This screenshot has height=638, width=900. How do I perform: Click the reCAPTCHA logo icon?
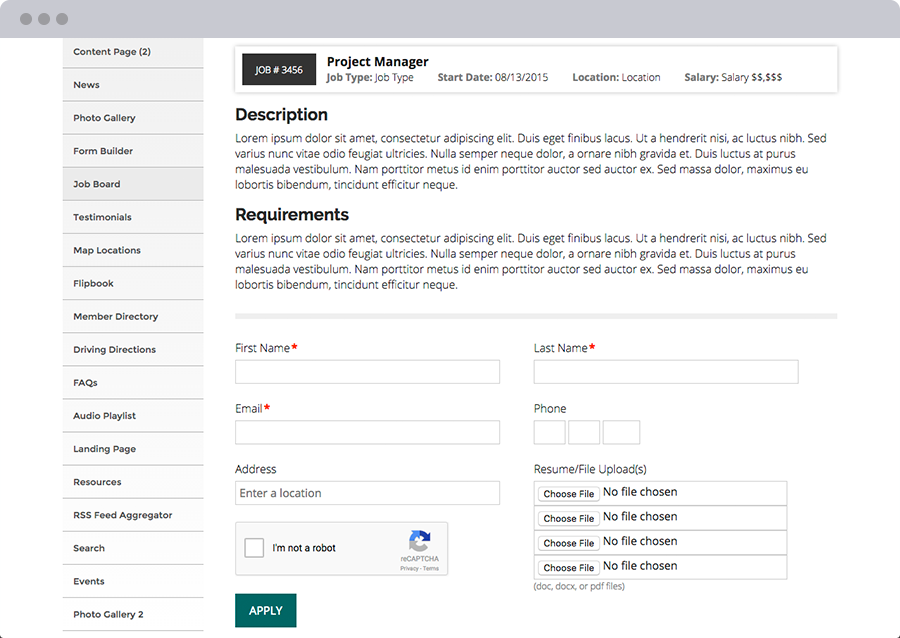(x=420, y=540)
